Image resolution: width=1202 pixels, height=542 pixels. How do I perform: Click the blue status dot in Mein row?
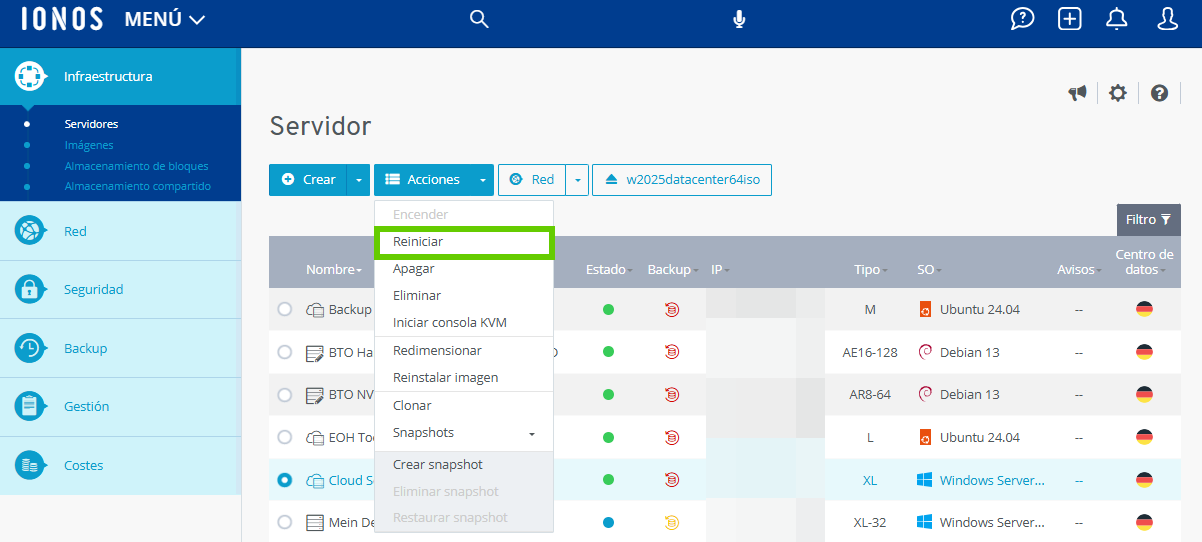coord(608,522)
